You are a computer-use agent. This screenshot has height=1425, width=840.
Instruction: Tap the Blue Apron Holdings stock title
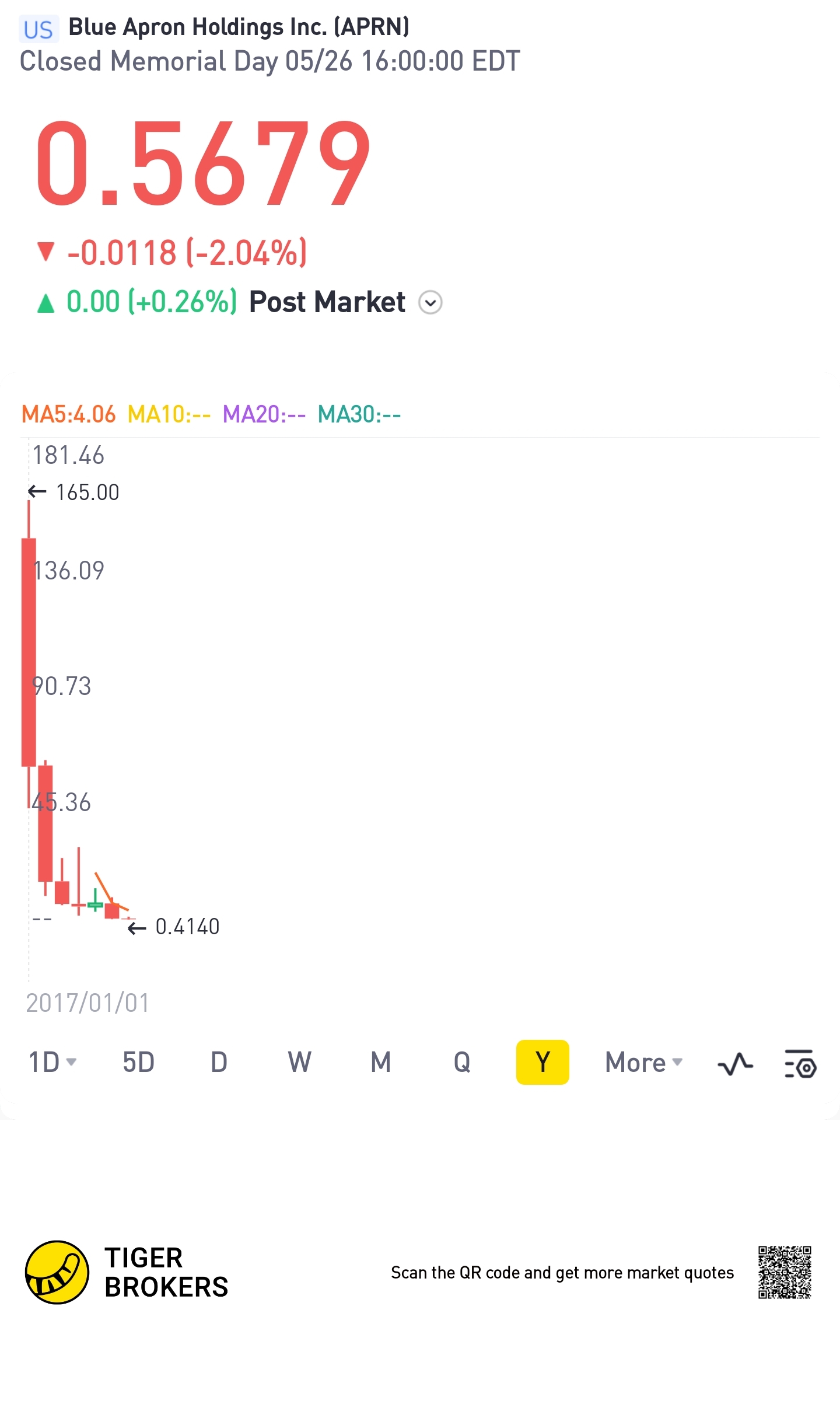[x=239, y=27]
